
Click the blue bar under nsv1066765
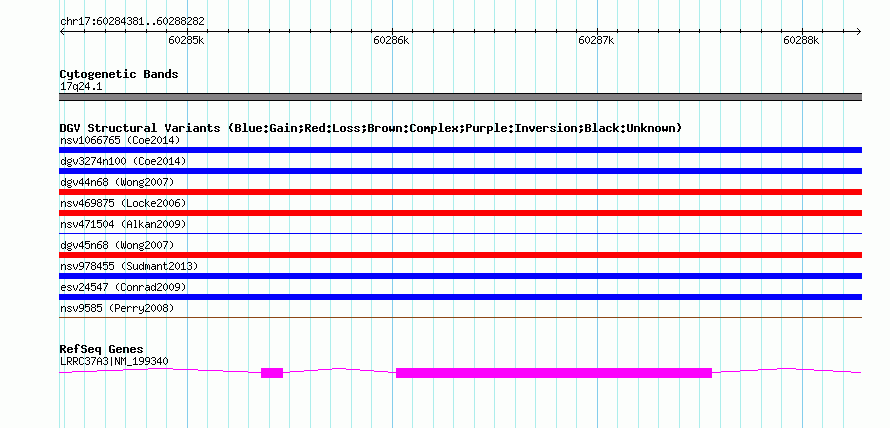coord(460,150)
